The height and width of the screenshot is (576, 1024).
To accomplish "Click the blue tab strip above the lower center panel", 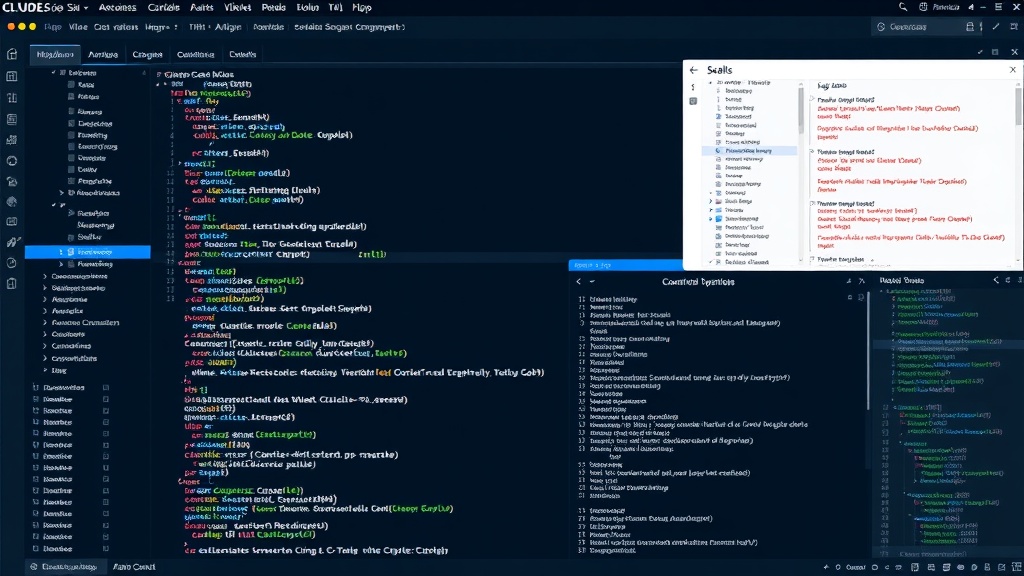I will [x=626, y=265].
